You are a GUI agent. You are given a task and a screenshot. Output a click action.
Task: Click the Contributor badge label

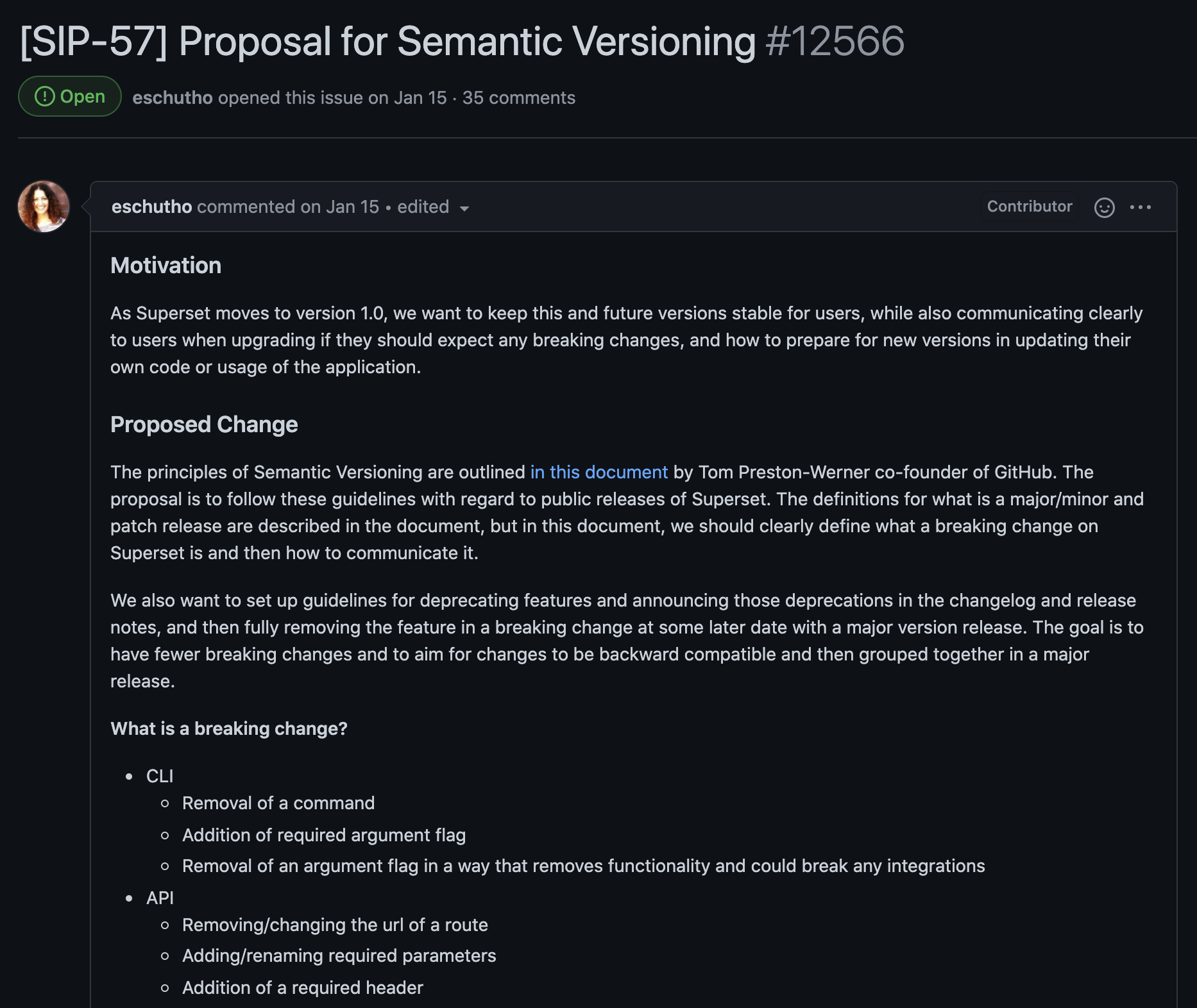coord(1029,206)
